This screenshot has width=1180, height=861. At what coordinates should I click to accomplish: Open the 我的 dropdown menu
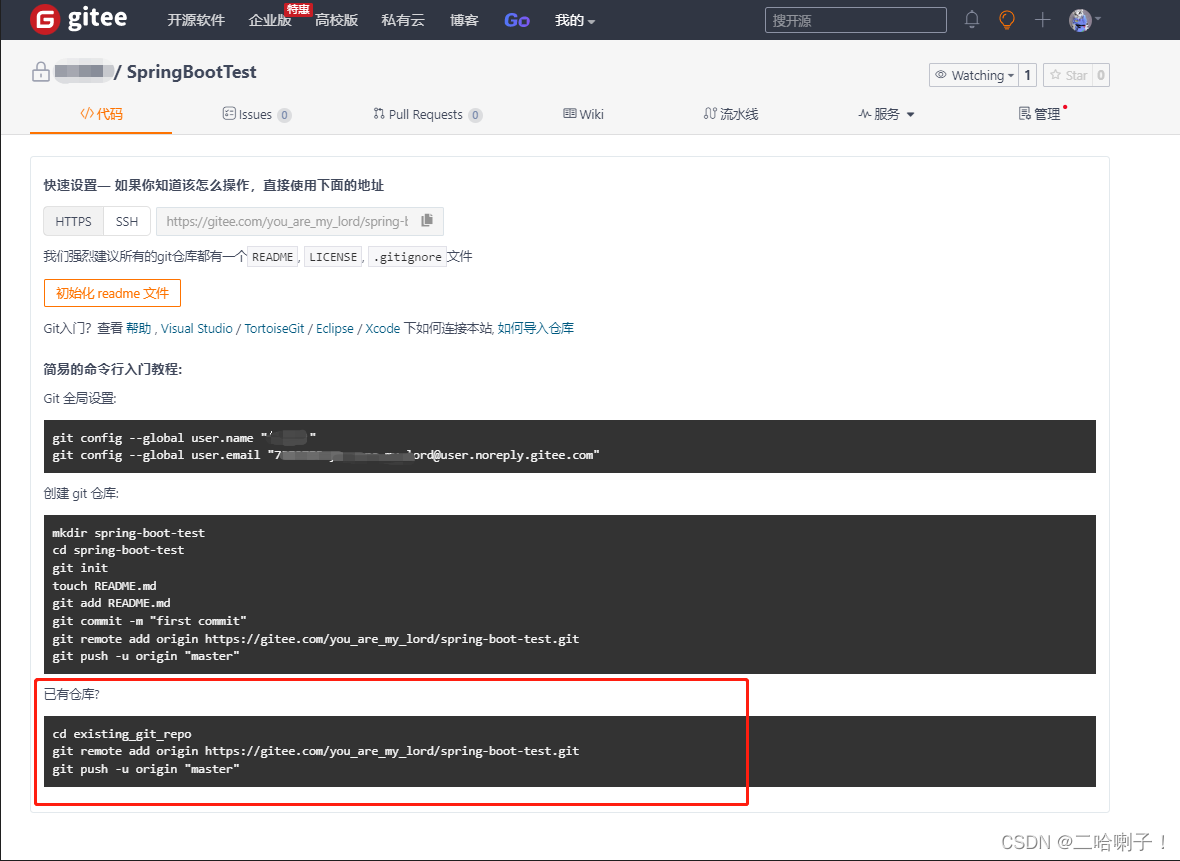pos(574,20)
